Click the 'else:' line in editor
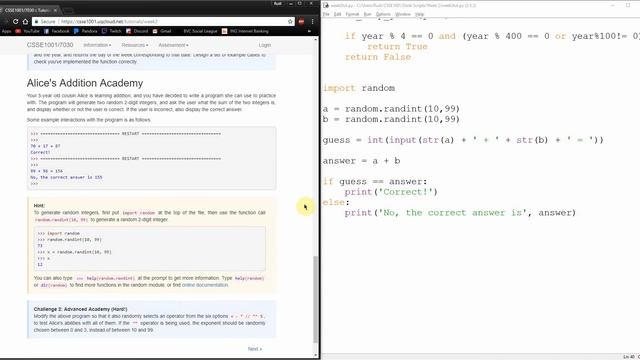640x360 pixels. 336,202
